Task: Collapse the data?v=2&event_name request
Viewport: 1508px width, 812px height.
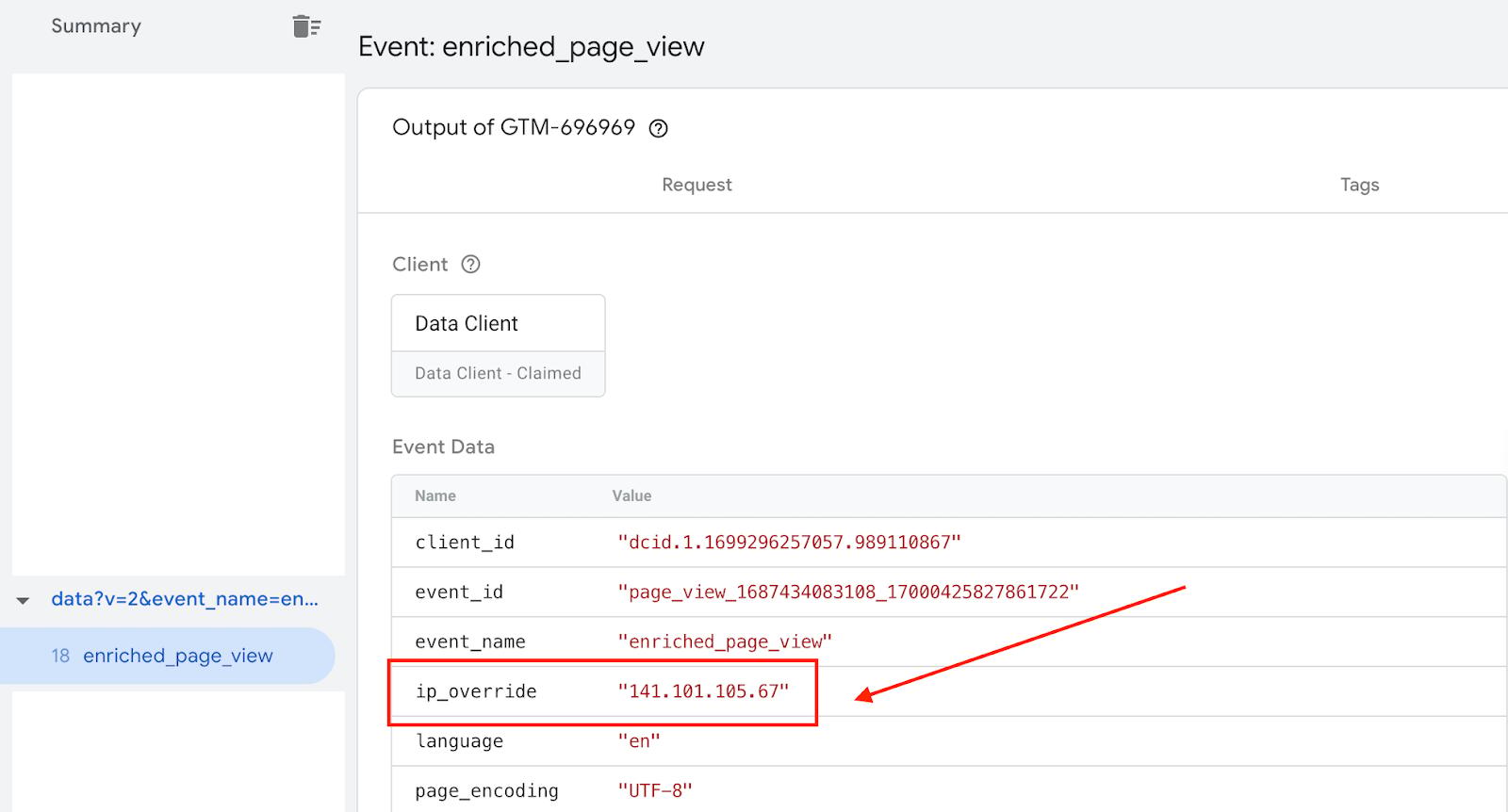Action: pos(23,600)
